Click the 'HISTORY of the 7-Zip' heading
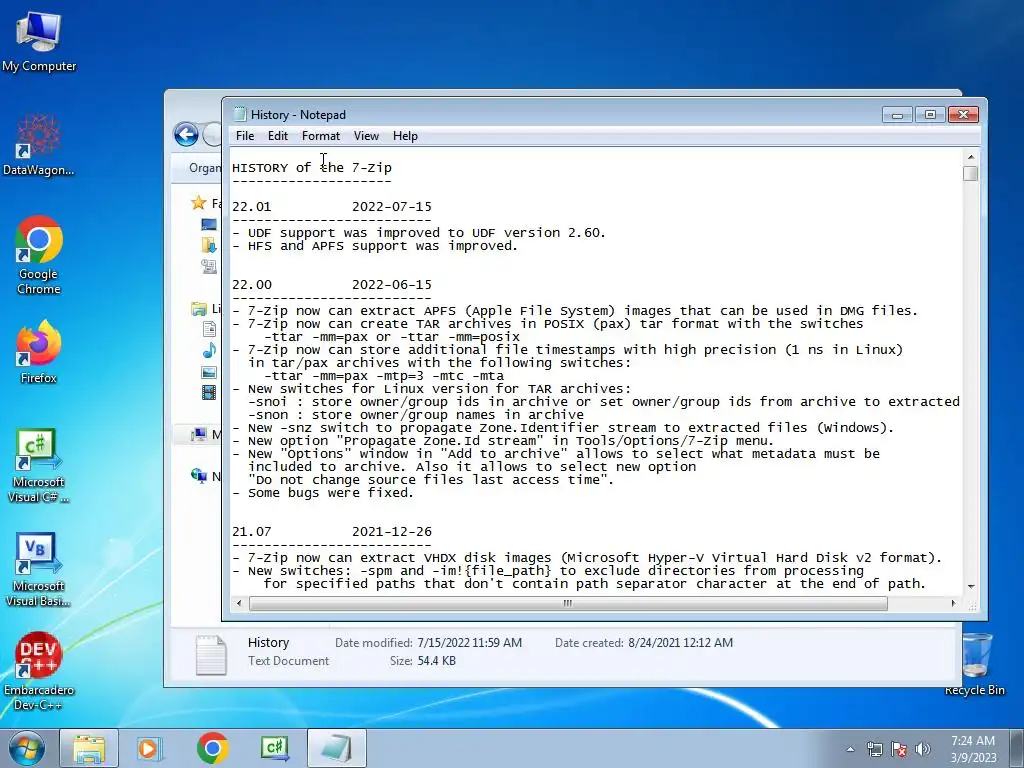The height and width of the screenshot is (768, 1024). click(312, 168)
